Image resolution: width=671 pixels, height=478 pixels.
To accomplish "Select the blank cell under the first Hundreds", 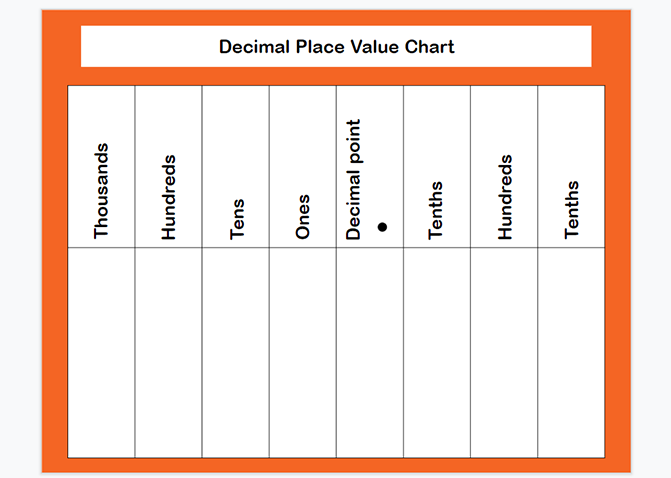I will click(168, 352).
